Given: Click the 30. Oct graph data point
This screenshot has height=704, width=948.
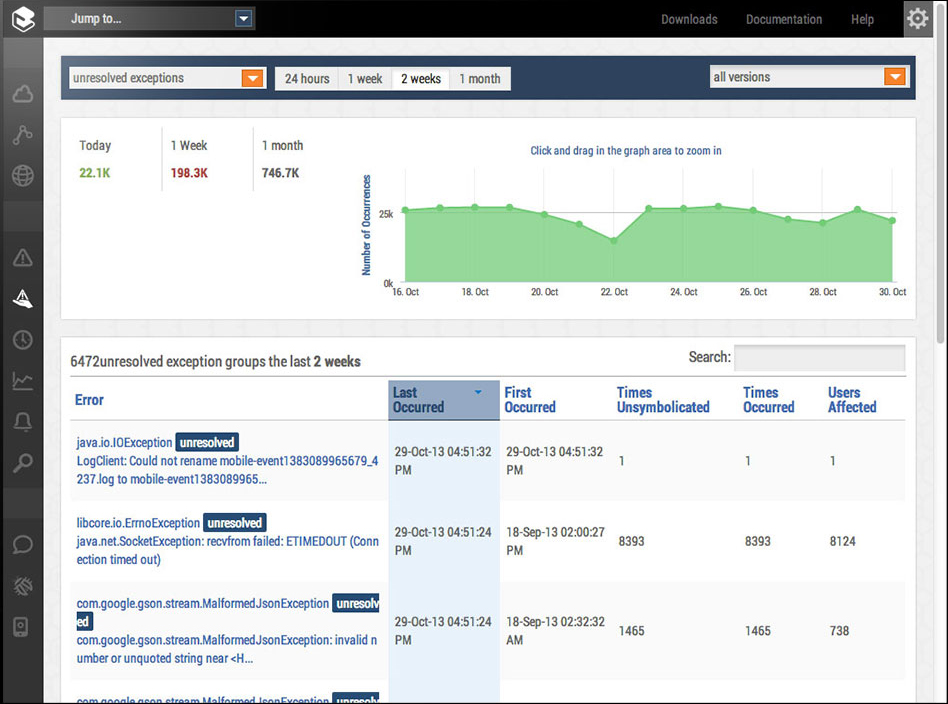Looking at the screenshot, I should tap(892, 221).
